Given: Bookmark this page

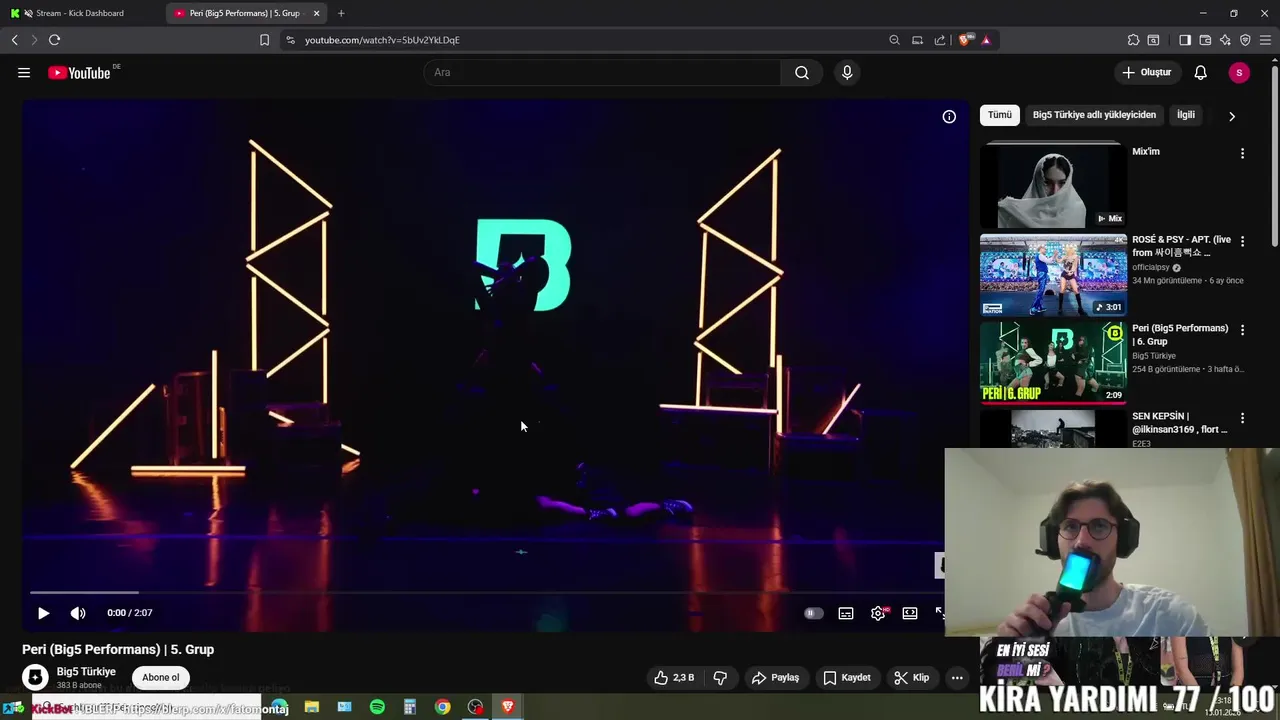Looking at the screenshot, I should pos(264,40).
